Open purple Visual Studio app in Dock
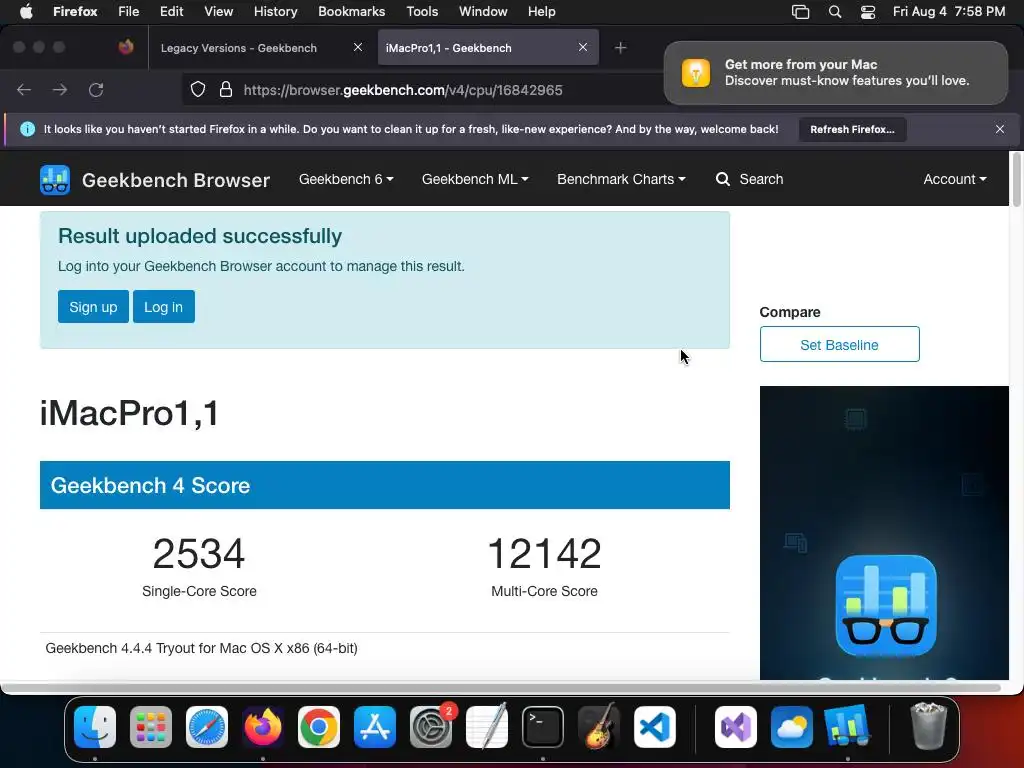 [x=736, y=727]
